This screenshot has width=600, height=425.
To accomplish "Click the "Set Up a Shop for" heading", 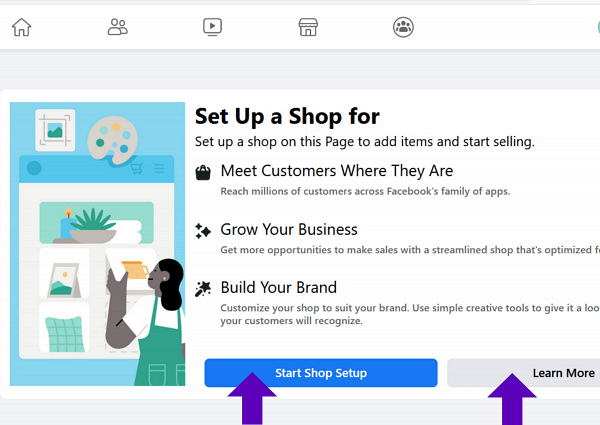I will [x=287, y=116].
